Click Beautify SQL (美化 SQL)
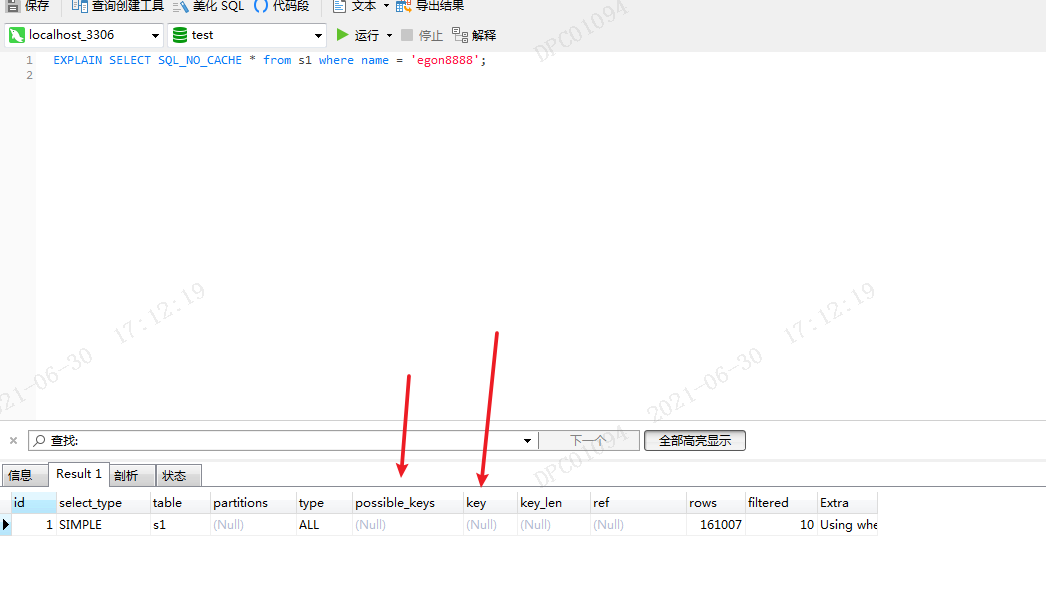The image size is (1046, 614). coord(208,6)
